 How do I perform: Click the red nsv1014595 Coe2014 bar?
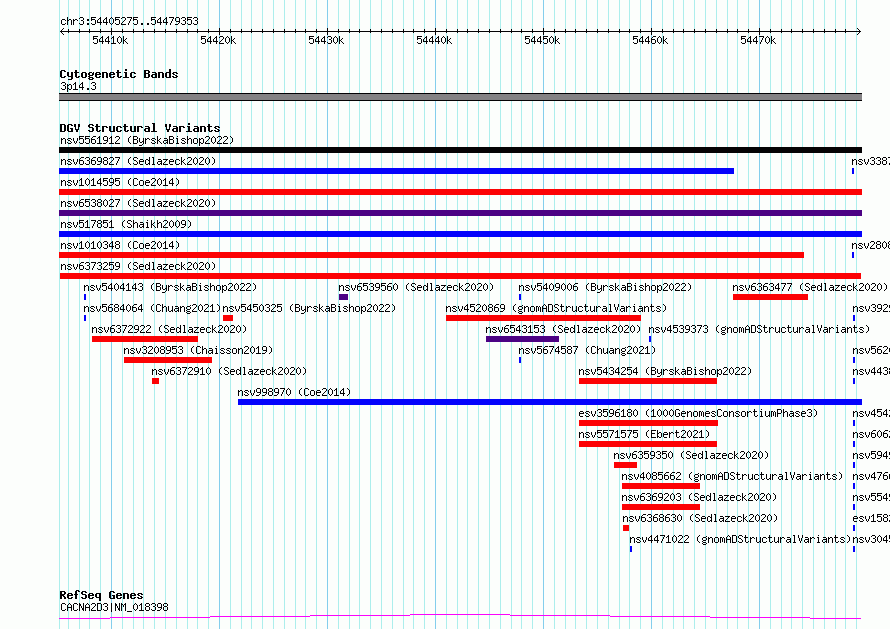[x=460, y=192]
